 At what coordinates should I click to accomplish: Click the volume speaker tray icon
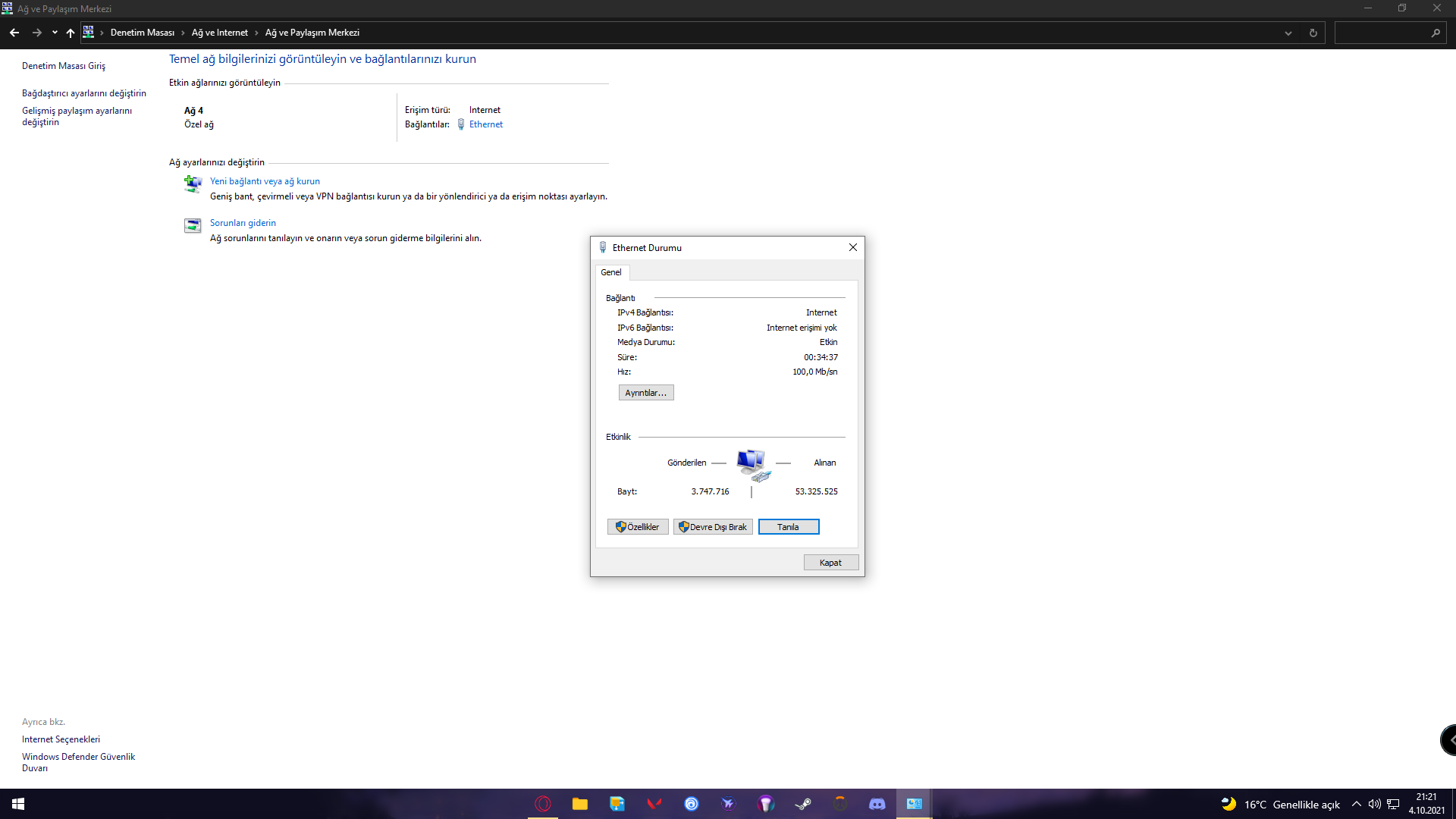tap(1374, 804)
